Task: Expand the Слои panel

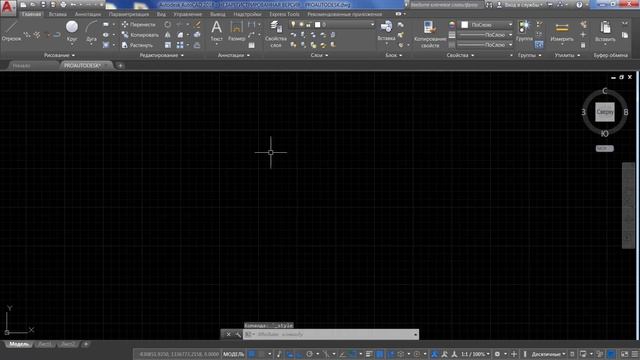Action: tap(319, 55)
